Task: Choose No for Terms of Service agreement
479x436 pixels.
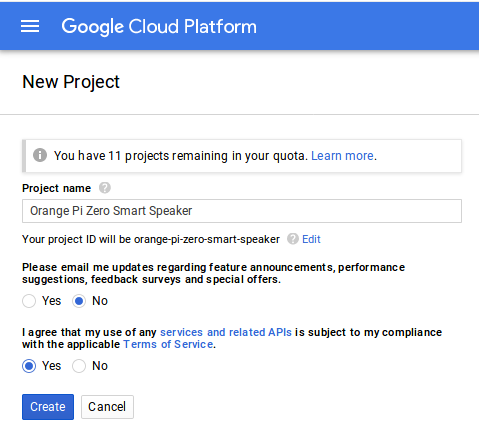Action: tap(79, 366)
